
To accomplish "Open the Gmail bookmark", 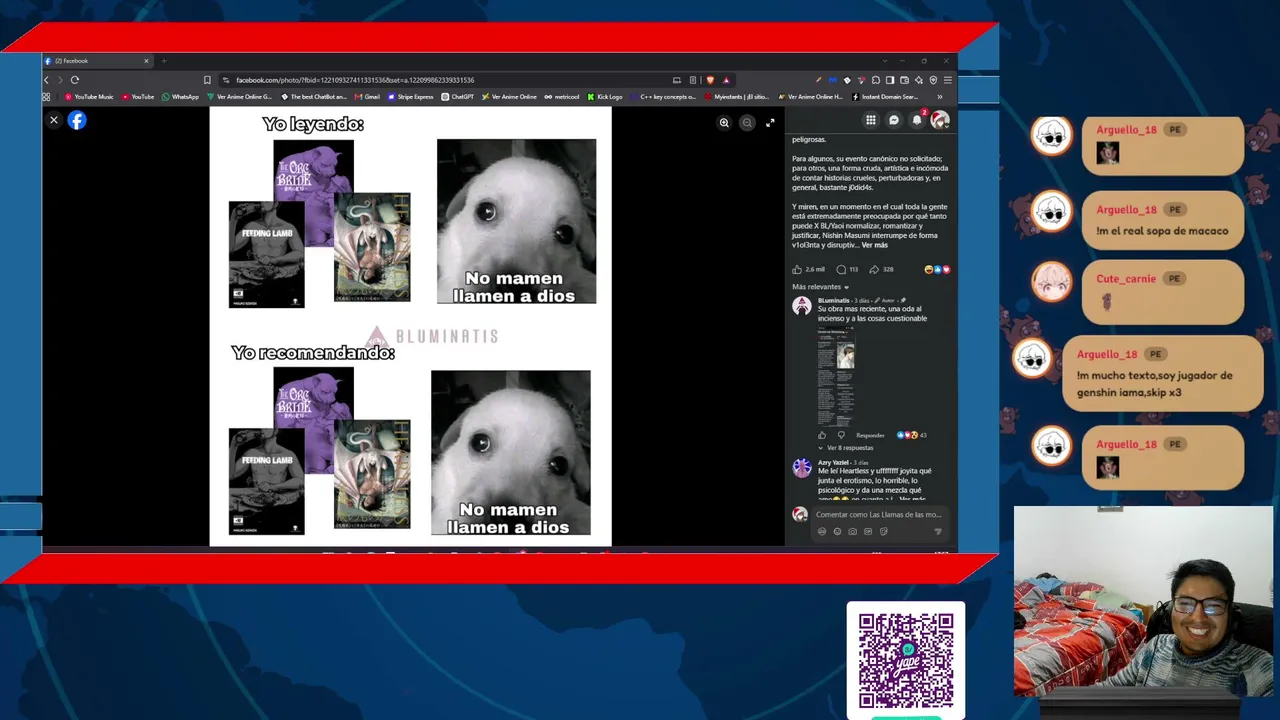I will tap(368, 97).
